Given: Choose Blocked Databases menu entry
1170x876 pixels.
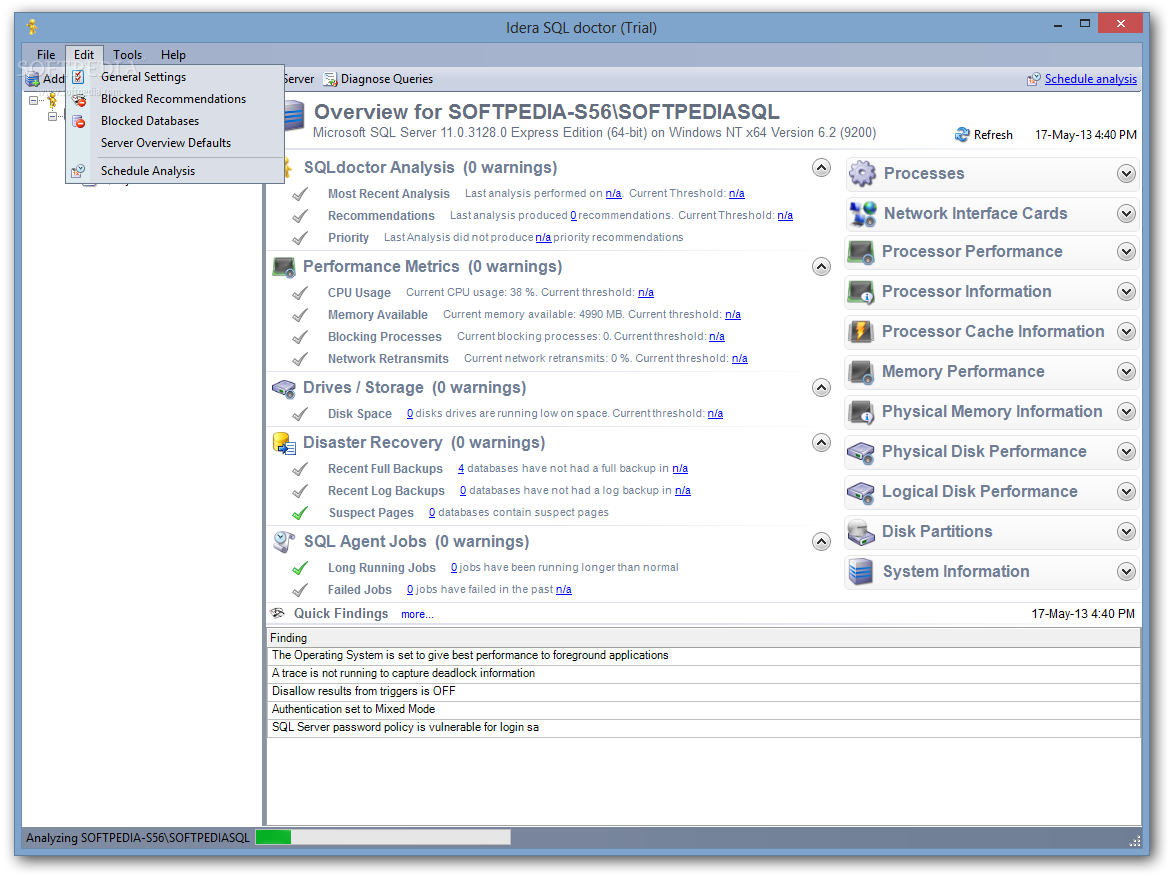Looking at the screenshot, I should point(175,121).
